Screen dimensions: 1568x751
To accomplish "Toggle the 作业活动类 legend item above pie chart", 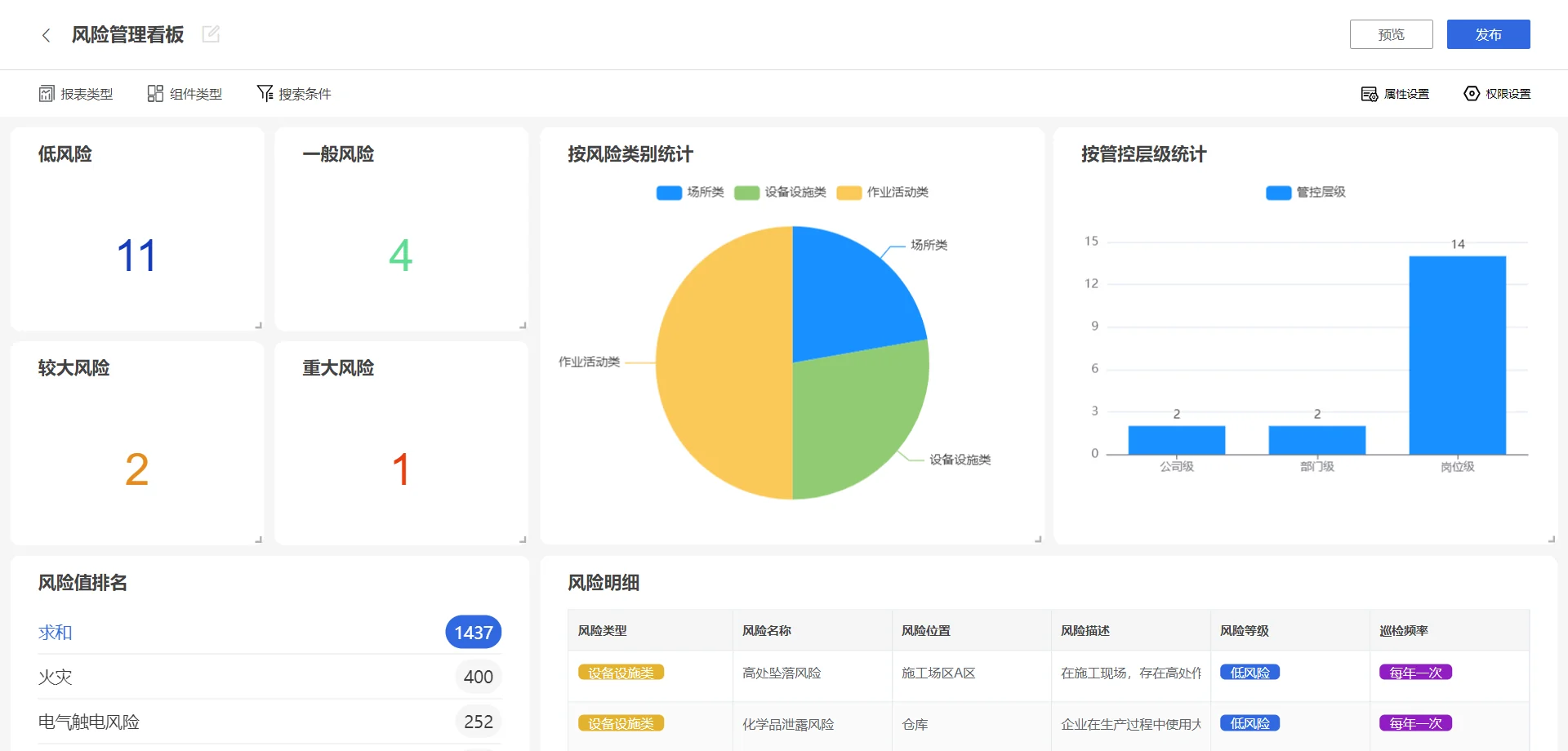I will pyautogui.click(x=883, y=193).
